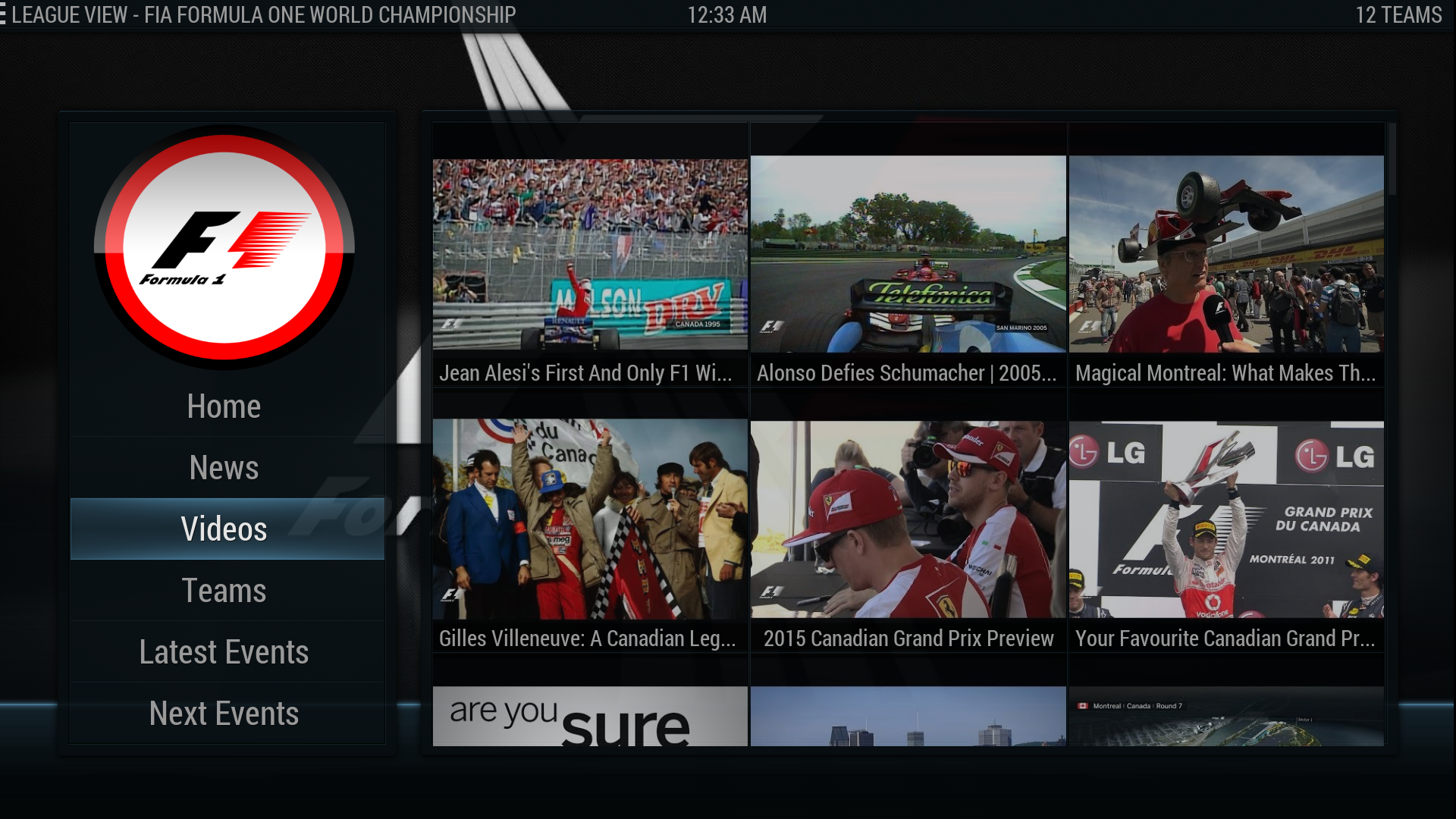The height and width of the screenshot is (819, 1456).
Task: Open the 'are you sure' video thumbnail
Action: click(590, 716)
